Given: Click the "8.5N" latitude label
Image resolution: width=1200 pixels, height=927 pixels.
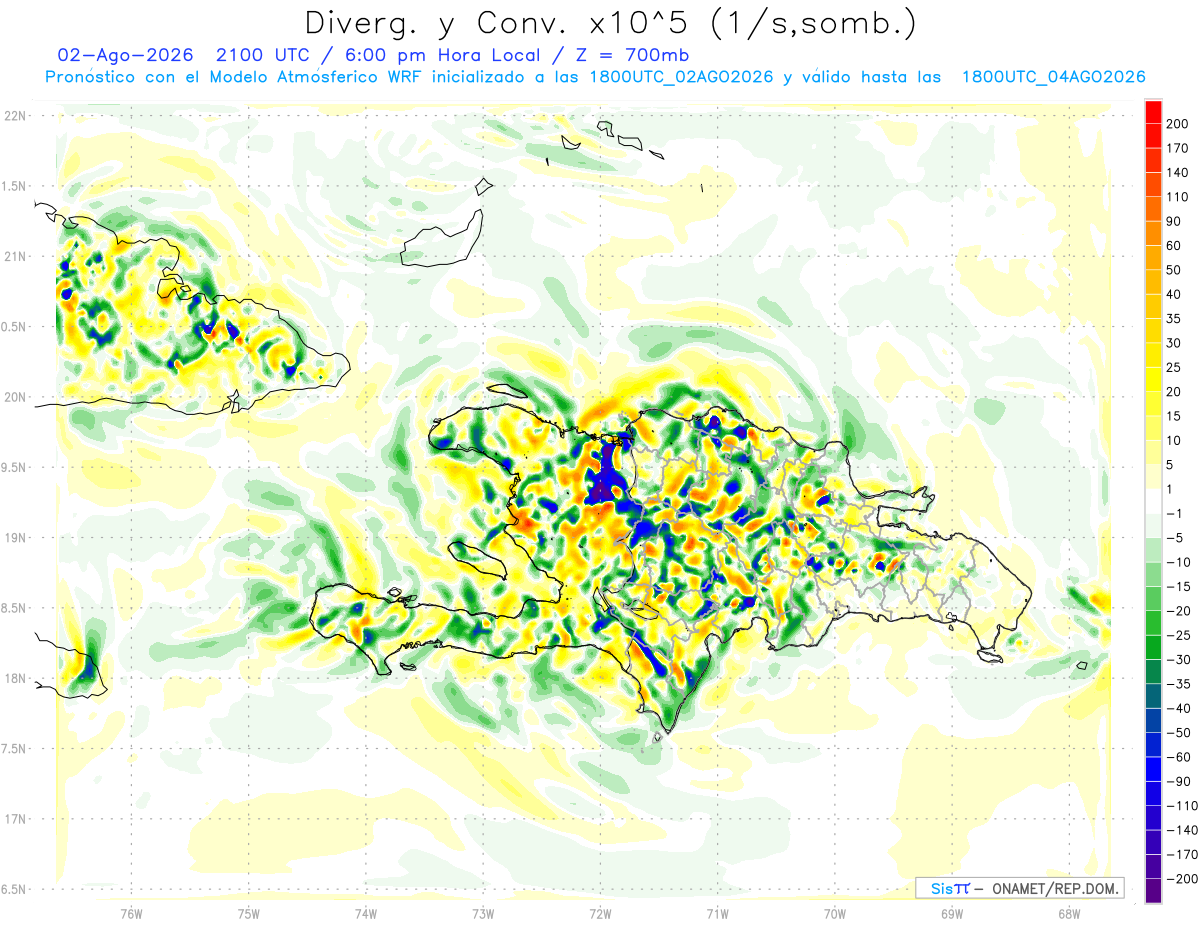Looking at the screenshot, I should point(14,608).
